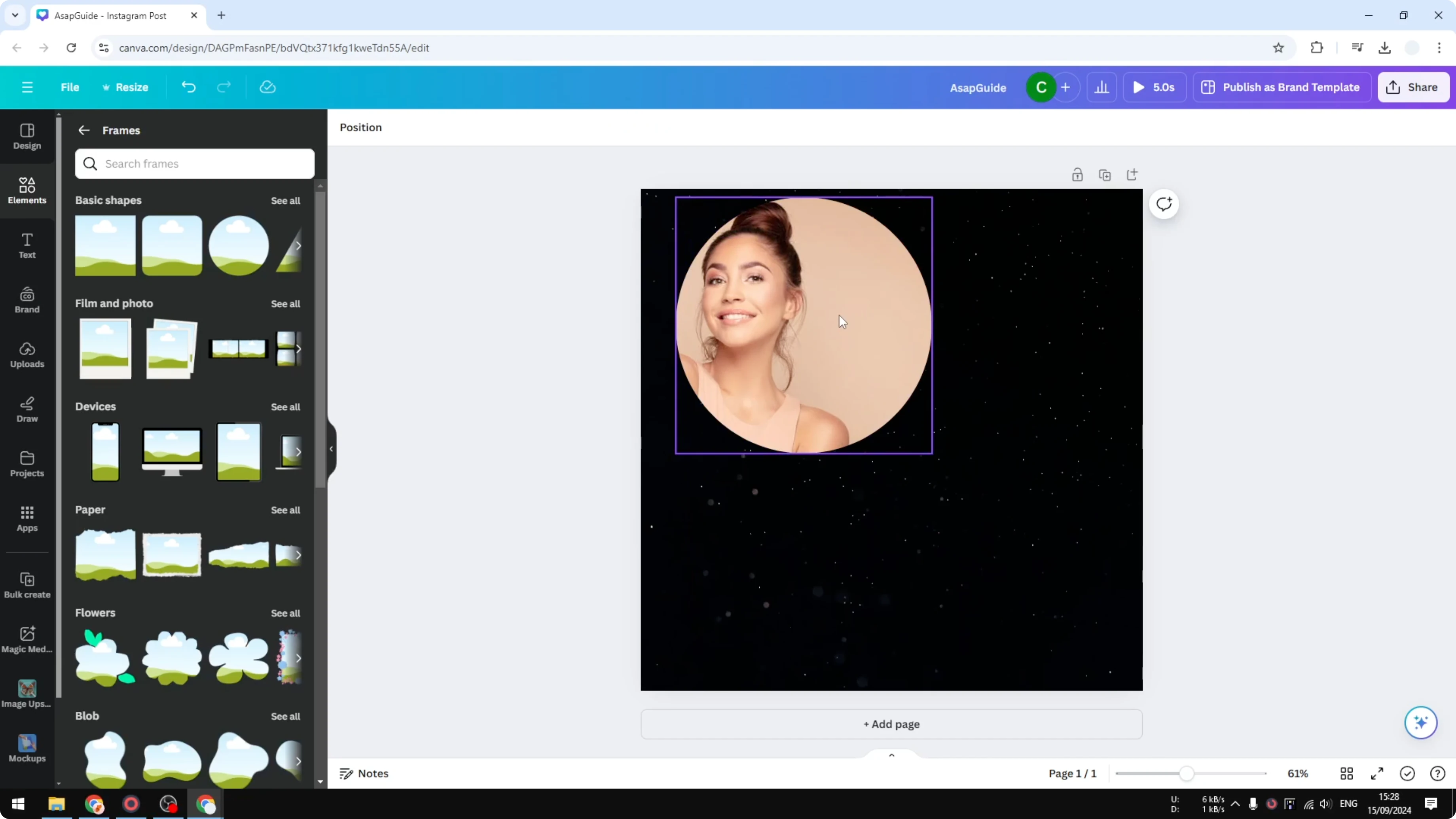1456x819 pixels.
Task: Open the Windows Start menu
Action: click(x=18, y=804)
